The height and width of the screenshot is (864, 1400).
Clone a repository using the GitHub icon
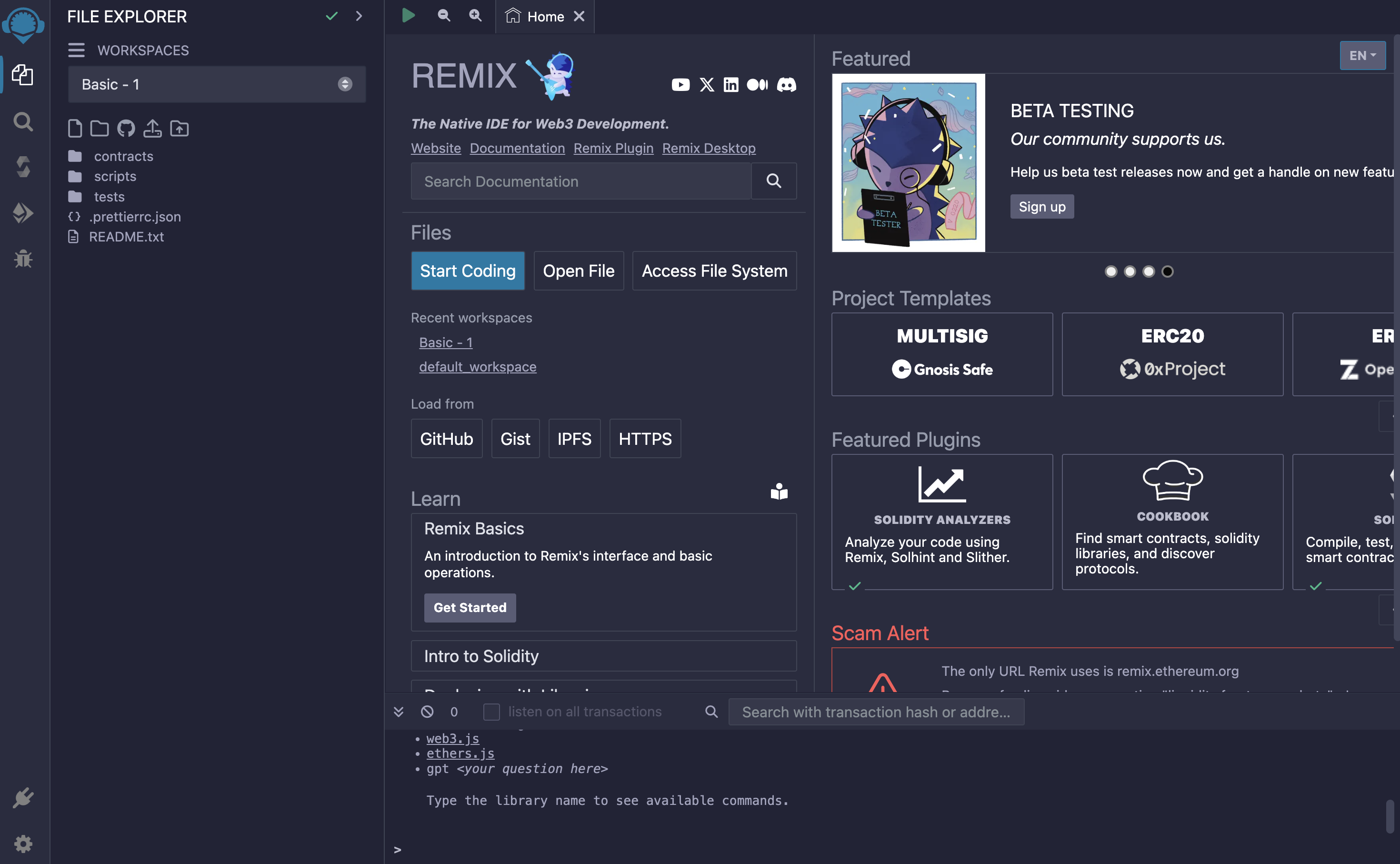click(x=126, y=129)
